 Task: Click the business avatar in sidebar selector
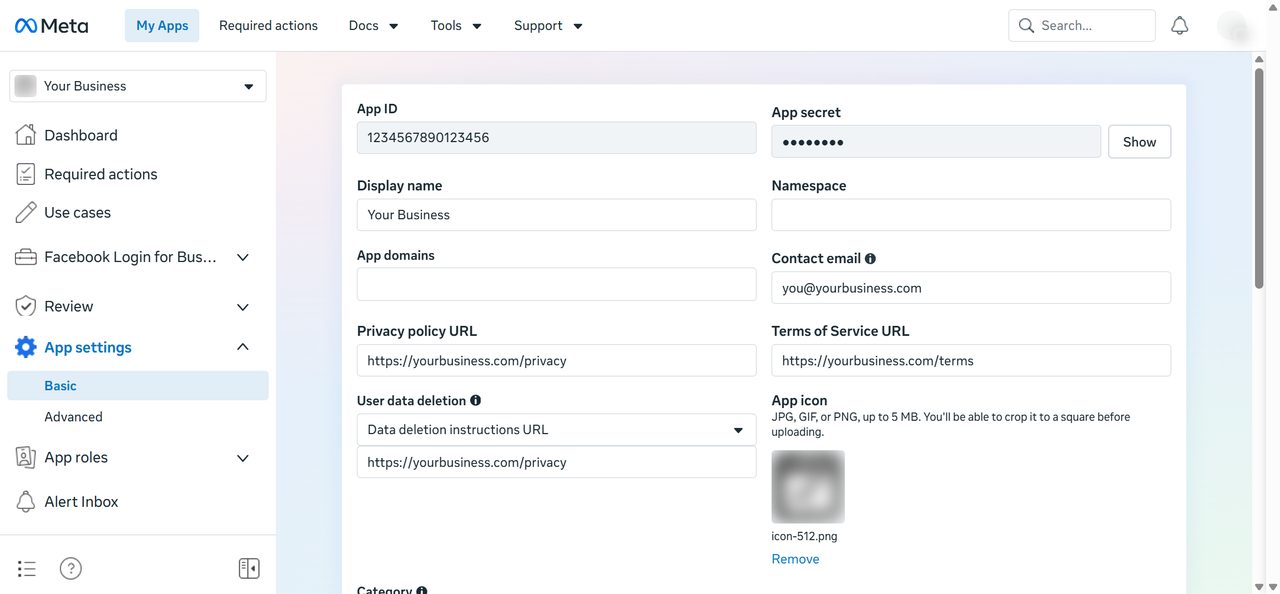pyautogui.click(x=26, y=86)
